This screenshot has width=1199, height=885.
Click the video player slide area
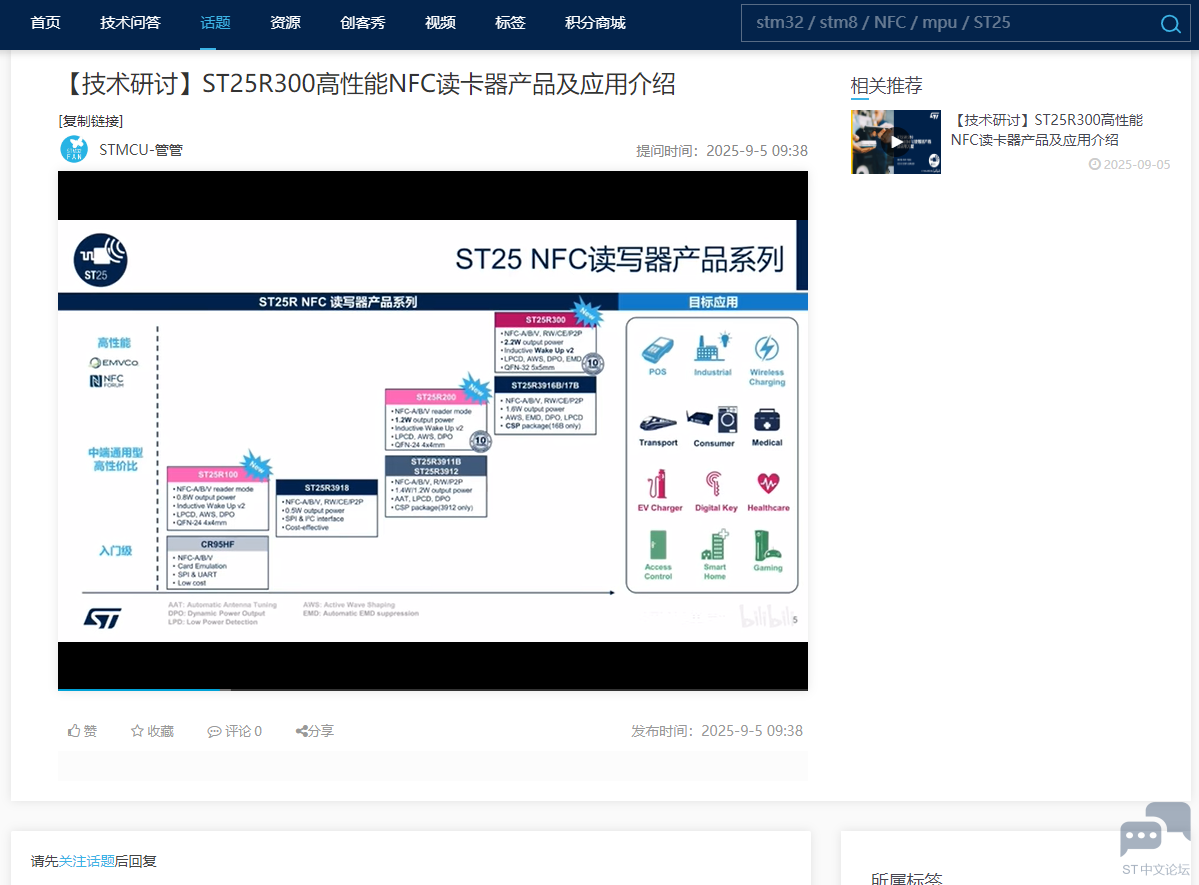pyautogui.click(x=433, y=431)
